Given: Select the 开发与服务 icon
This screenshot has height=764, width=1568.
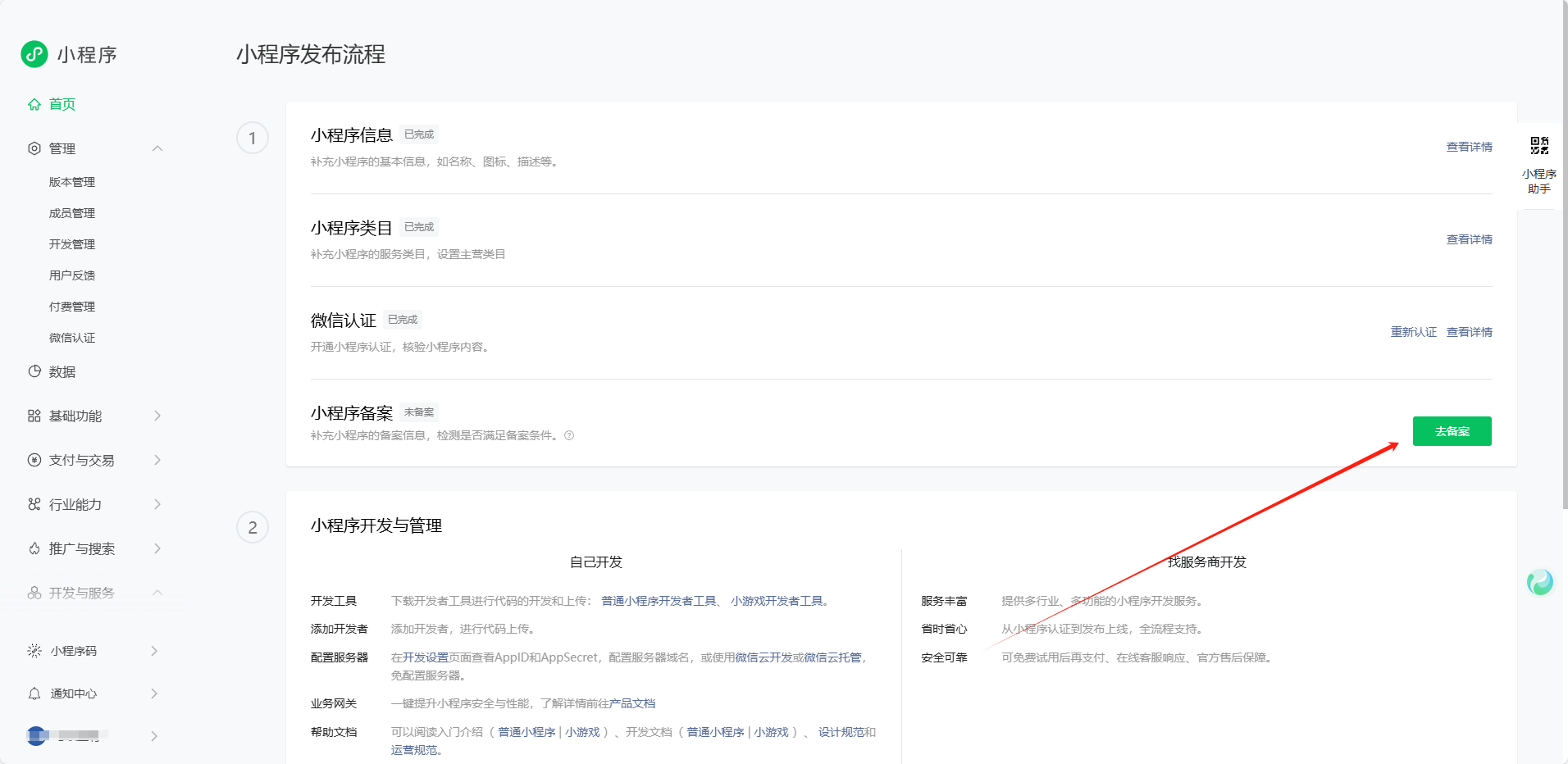Looking at the screenshot, I should tap(34, 593).
